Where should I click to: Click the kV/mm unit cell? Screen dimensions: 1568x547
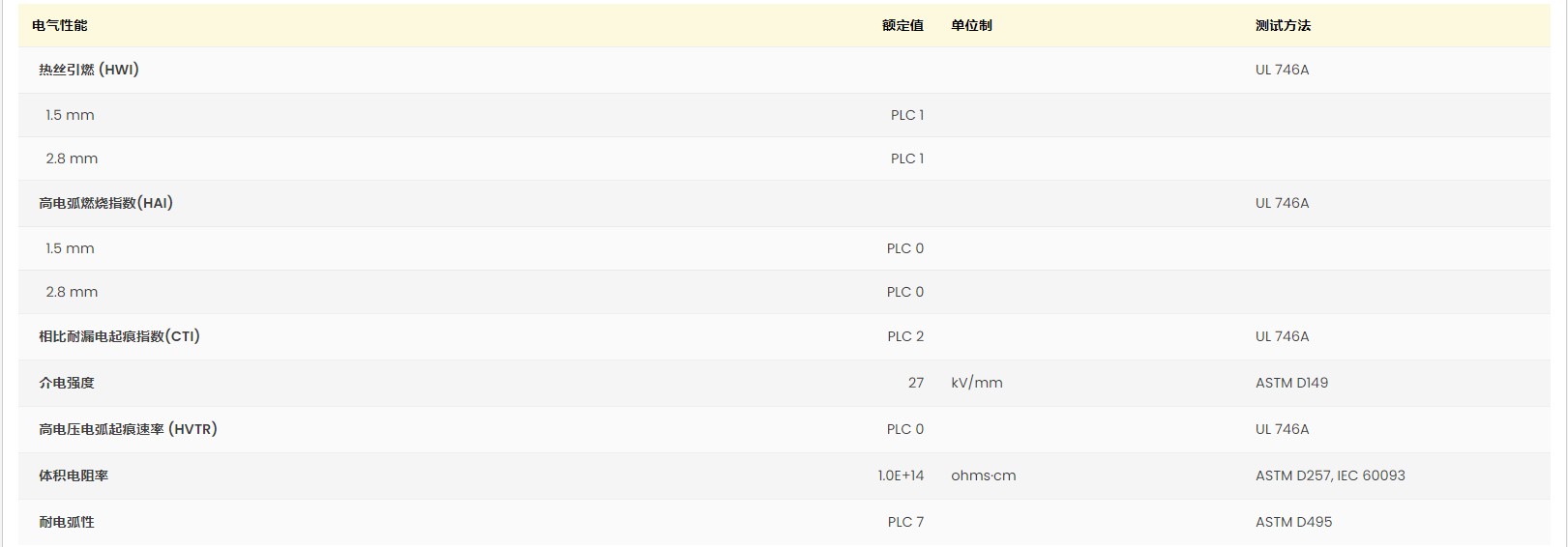click(977, 383)
